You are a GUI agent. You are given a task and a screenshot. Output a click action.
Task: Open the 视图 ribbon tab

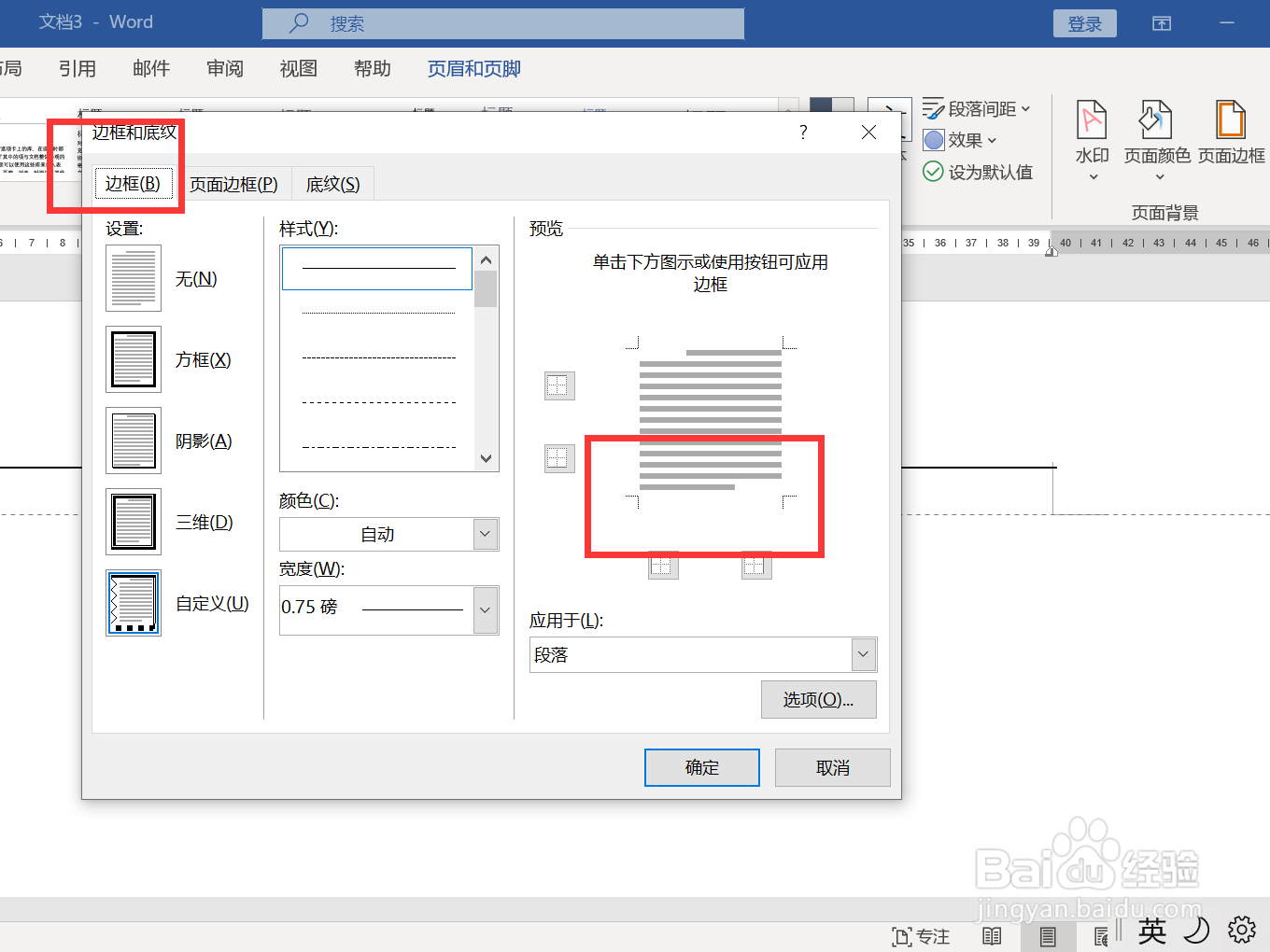[299, 69]
